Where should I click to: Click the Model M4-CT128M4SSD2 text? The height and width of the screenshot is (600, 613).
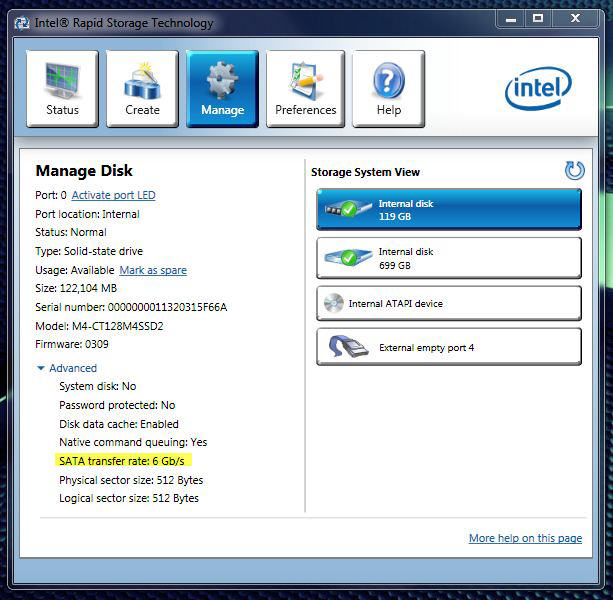(99, 326)
